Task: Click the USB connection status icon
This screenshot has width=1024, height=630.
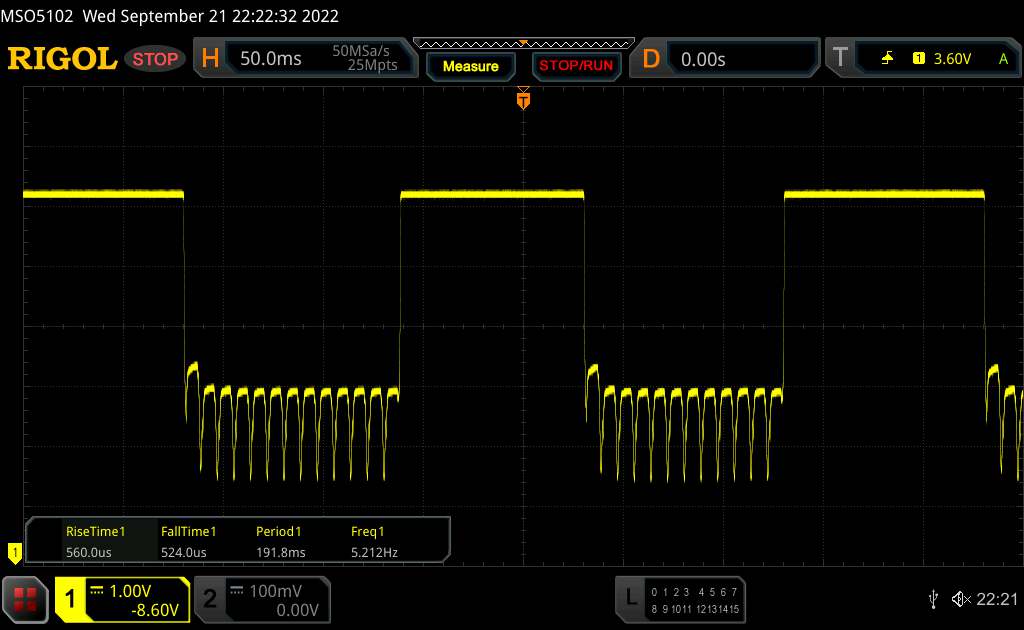Action: coord(933,598)
